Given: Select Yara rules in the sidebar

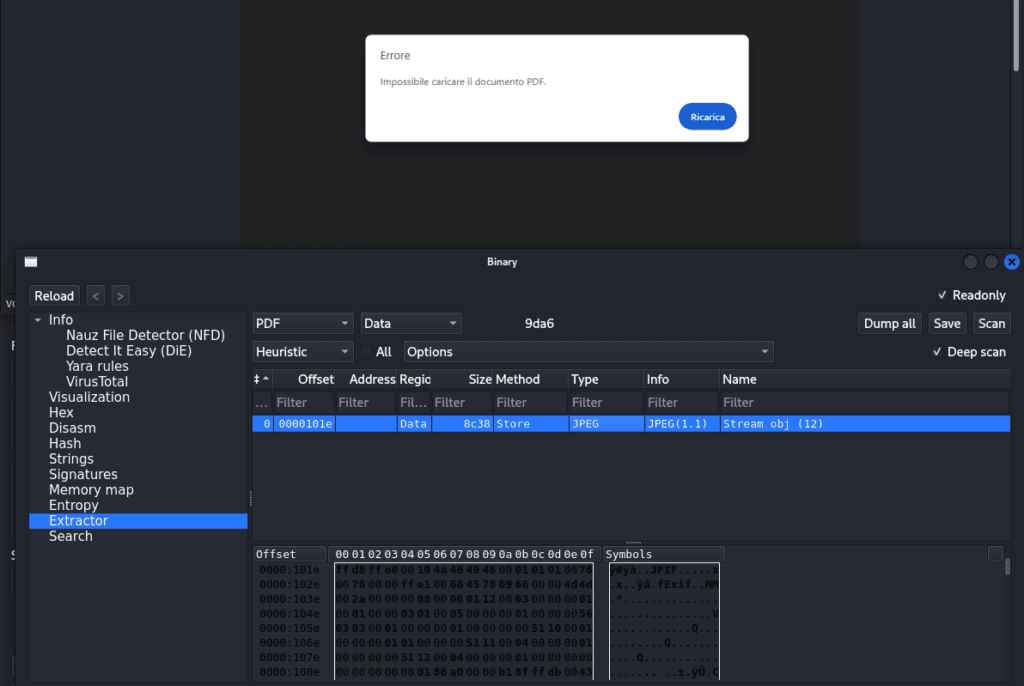Looking at the screenshot, I should tap(97, 367).
